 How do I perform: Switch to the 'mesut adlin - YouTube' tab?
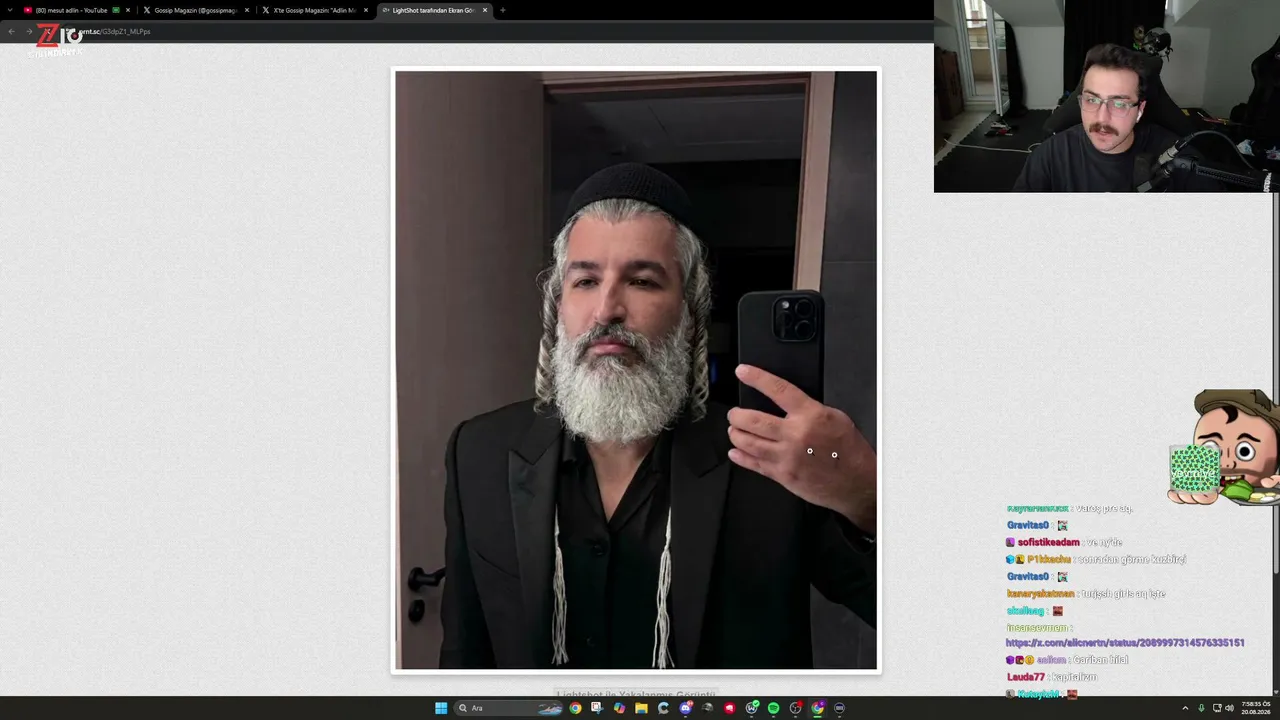77,10
